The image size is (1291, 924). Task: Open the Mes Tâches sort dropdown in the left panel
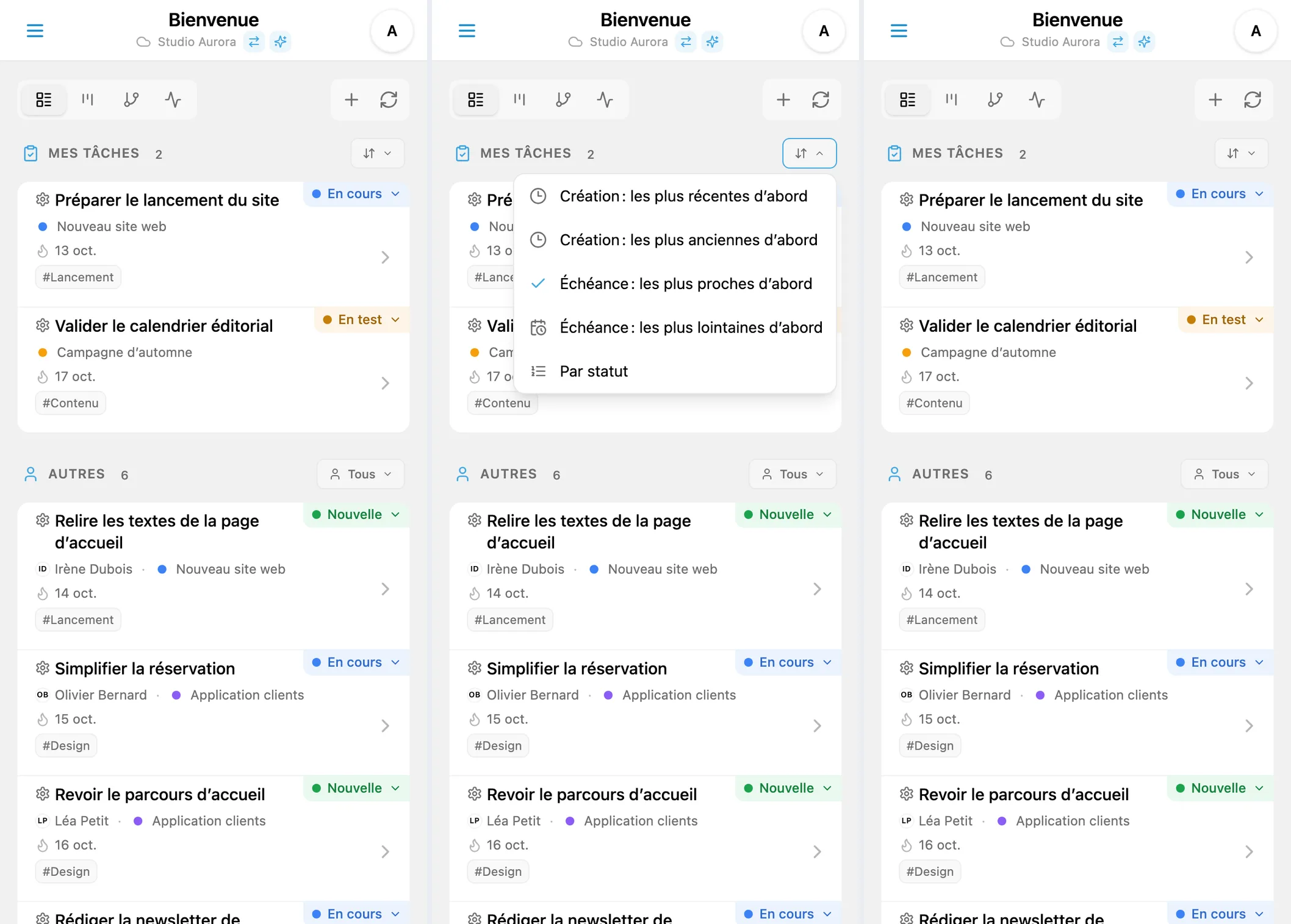378,153
